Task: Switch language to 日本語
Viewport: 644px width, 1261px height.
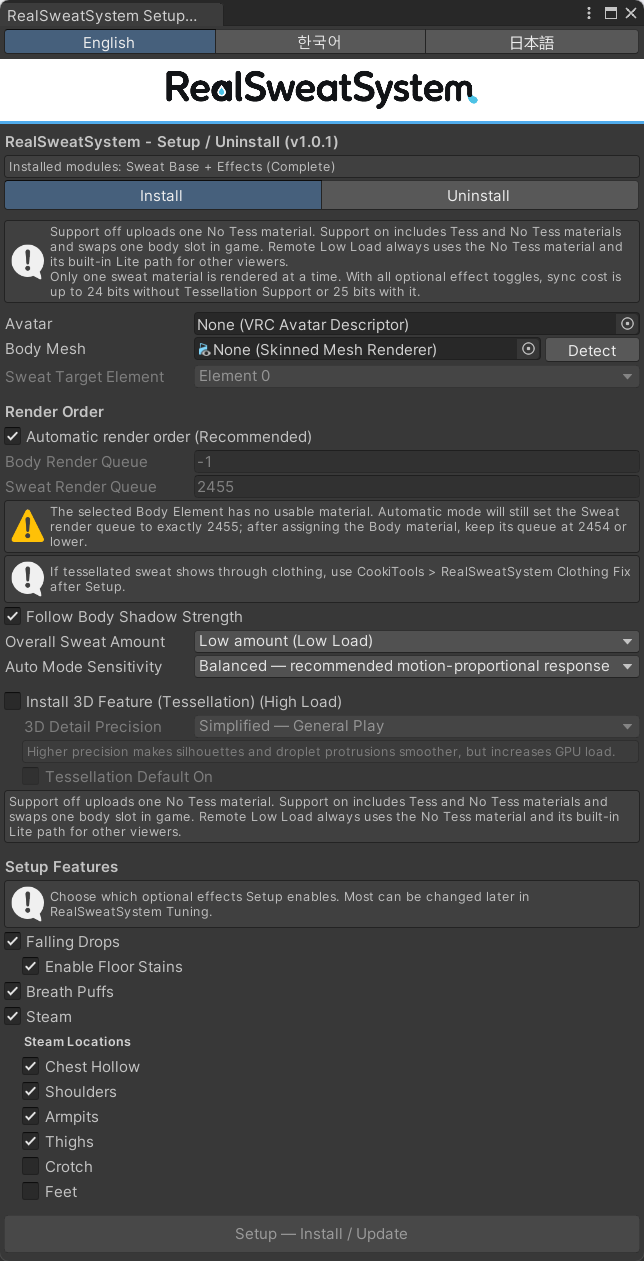Action: click(x=532, y=42)
